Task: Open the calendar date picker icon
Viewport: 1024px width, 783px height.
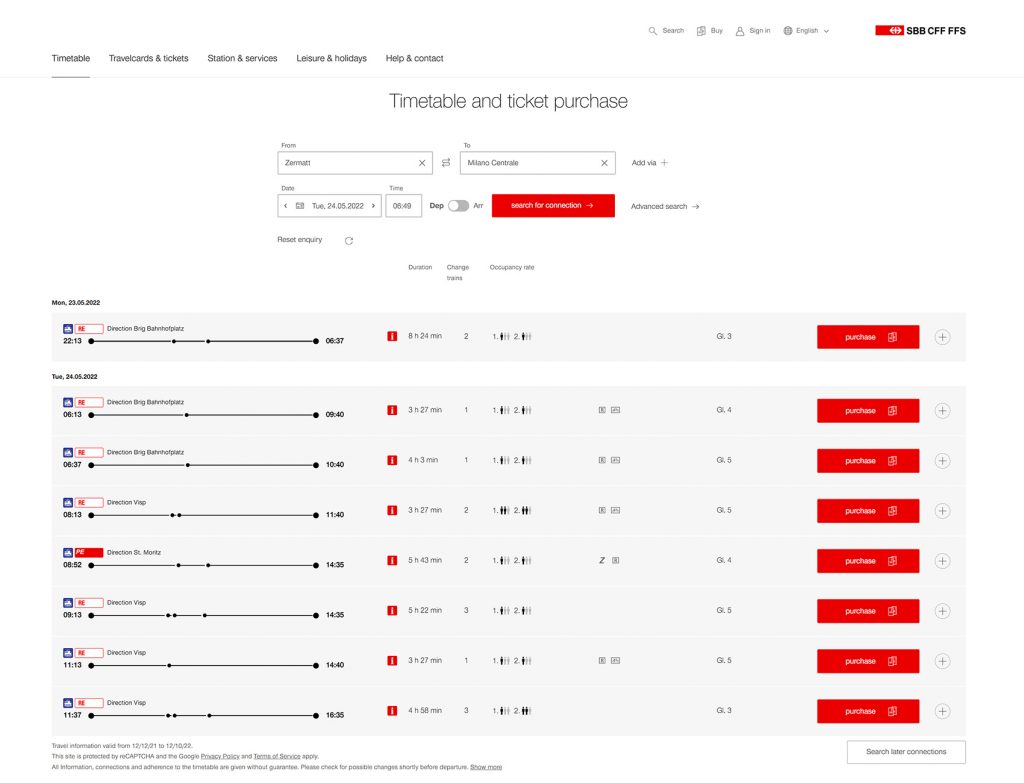Action: [x=300, y=206]
